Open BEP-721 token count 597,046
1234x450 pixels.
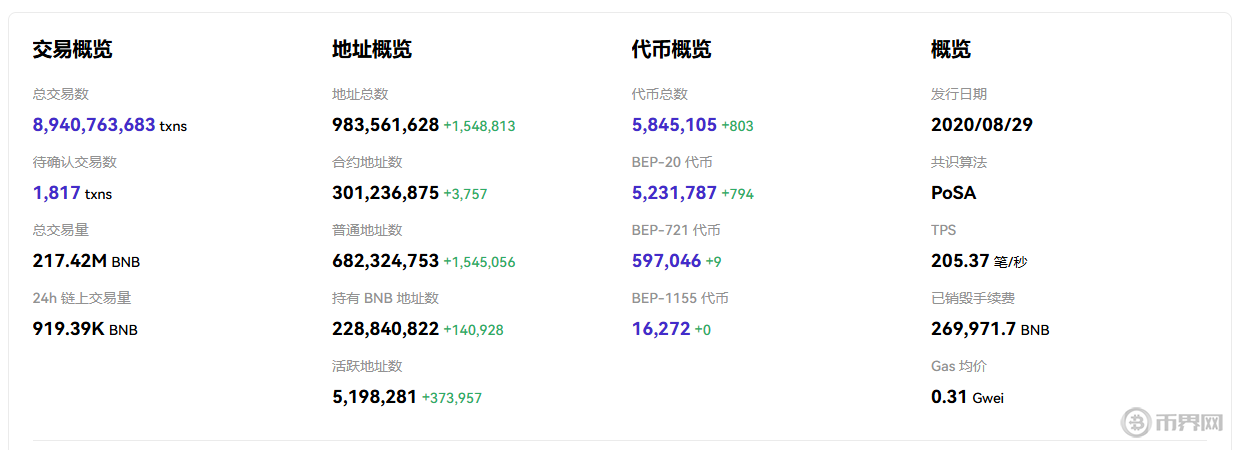(x=666, y=261)
